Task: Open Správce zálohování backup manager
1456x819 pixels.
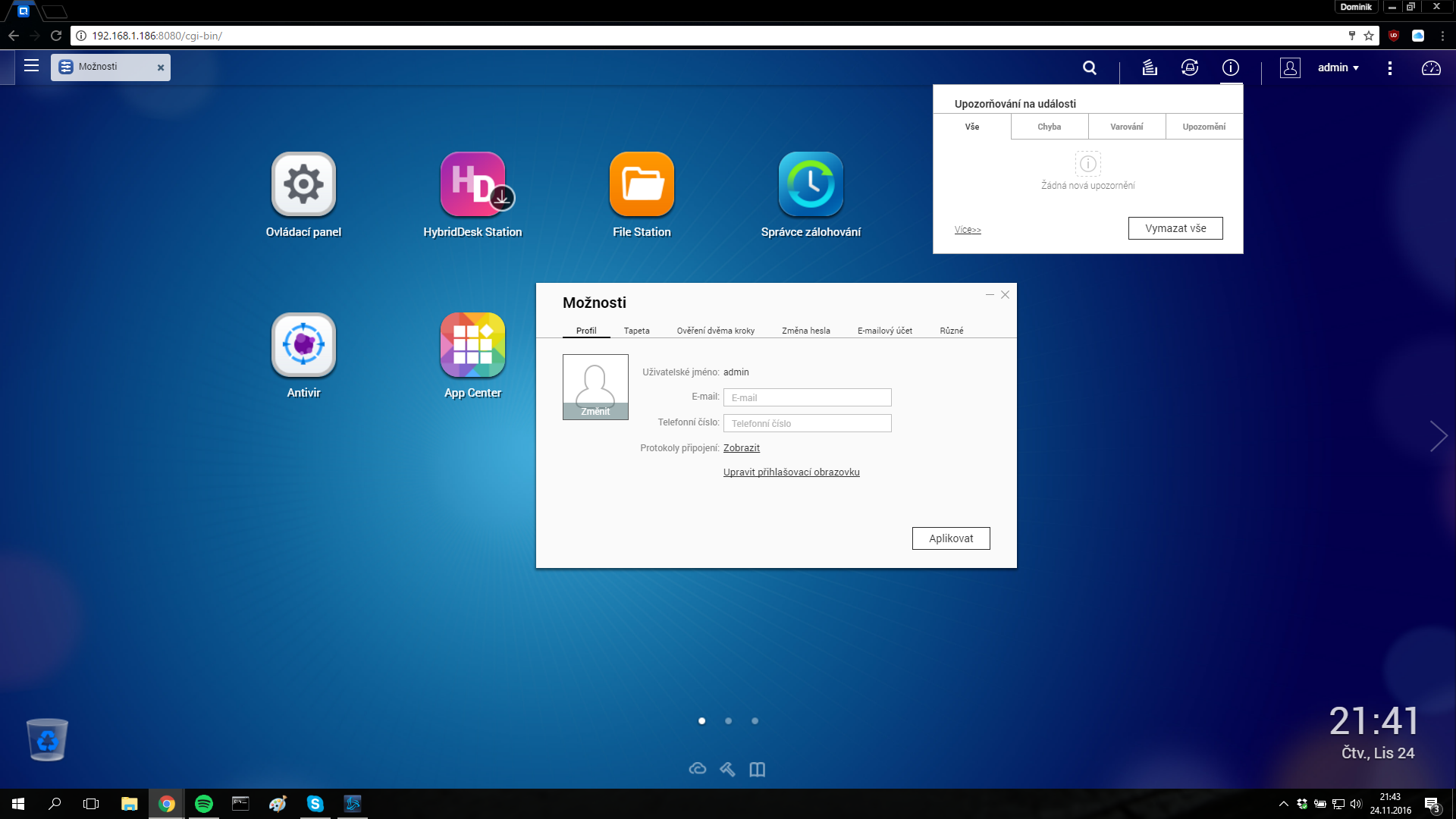Action: pos(811,184)
